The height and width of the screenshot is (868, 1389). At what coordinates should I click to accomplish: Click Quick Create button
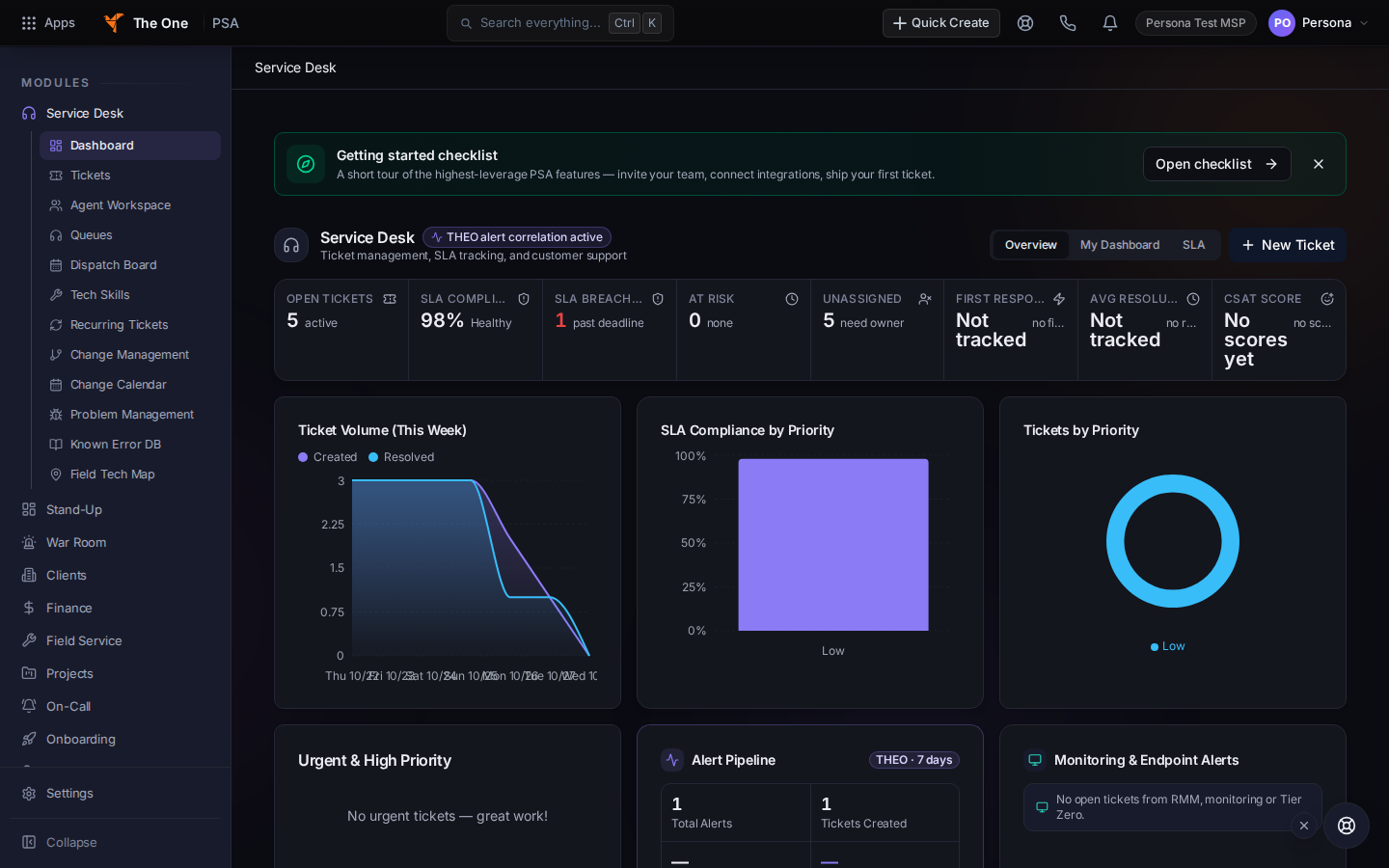(x=941, y=23)
